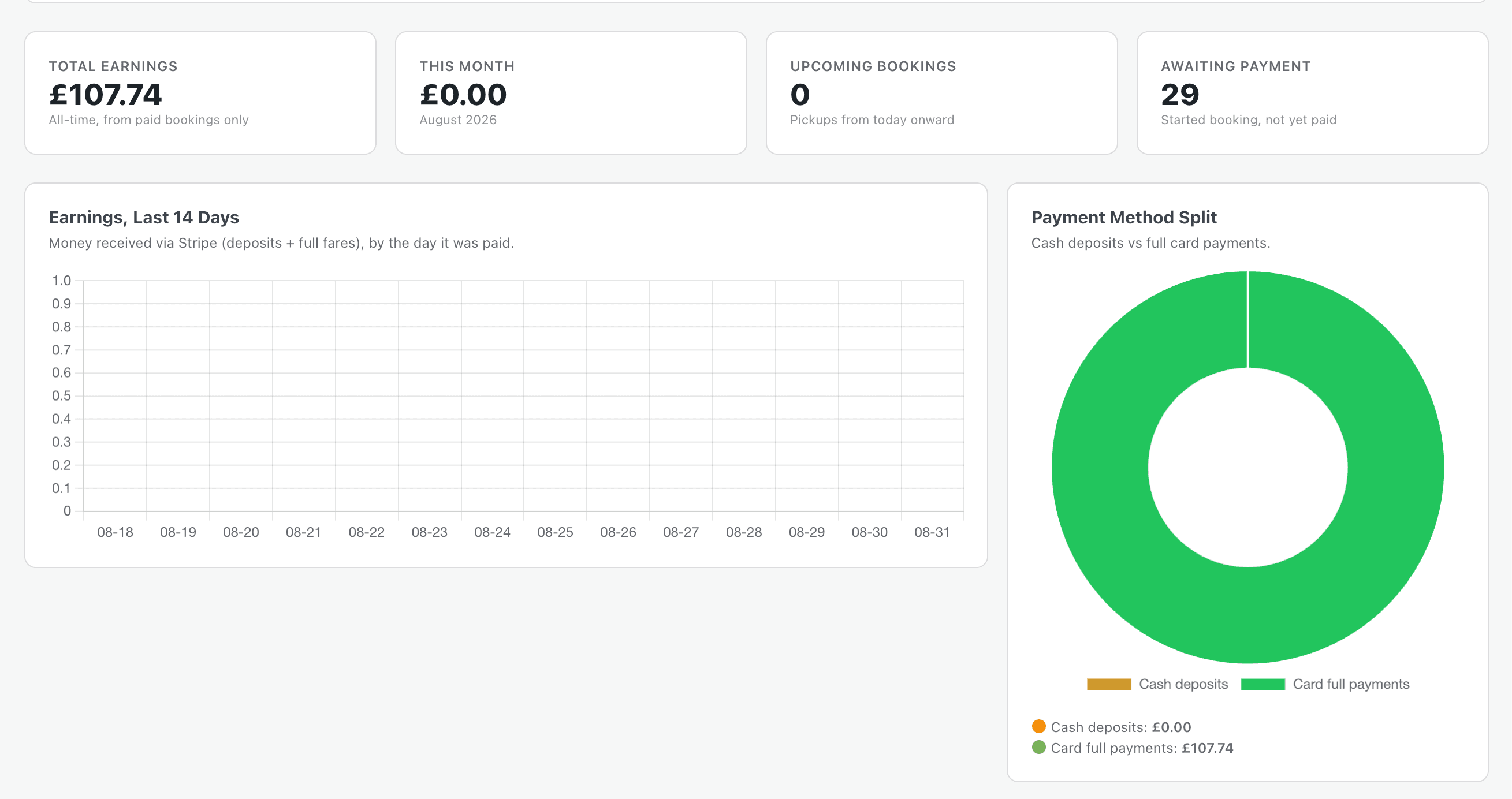This screenshot has width=1512, height=799.
Task: Click the 'August 2026' caption
Action: click(458, 120)
